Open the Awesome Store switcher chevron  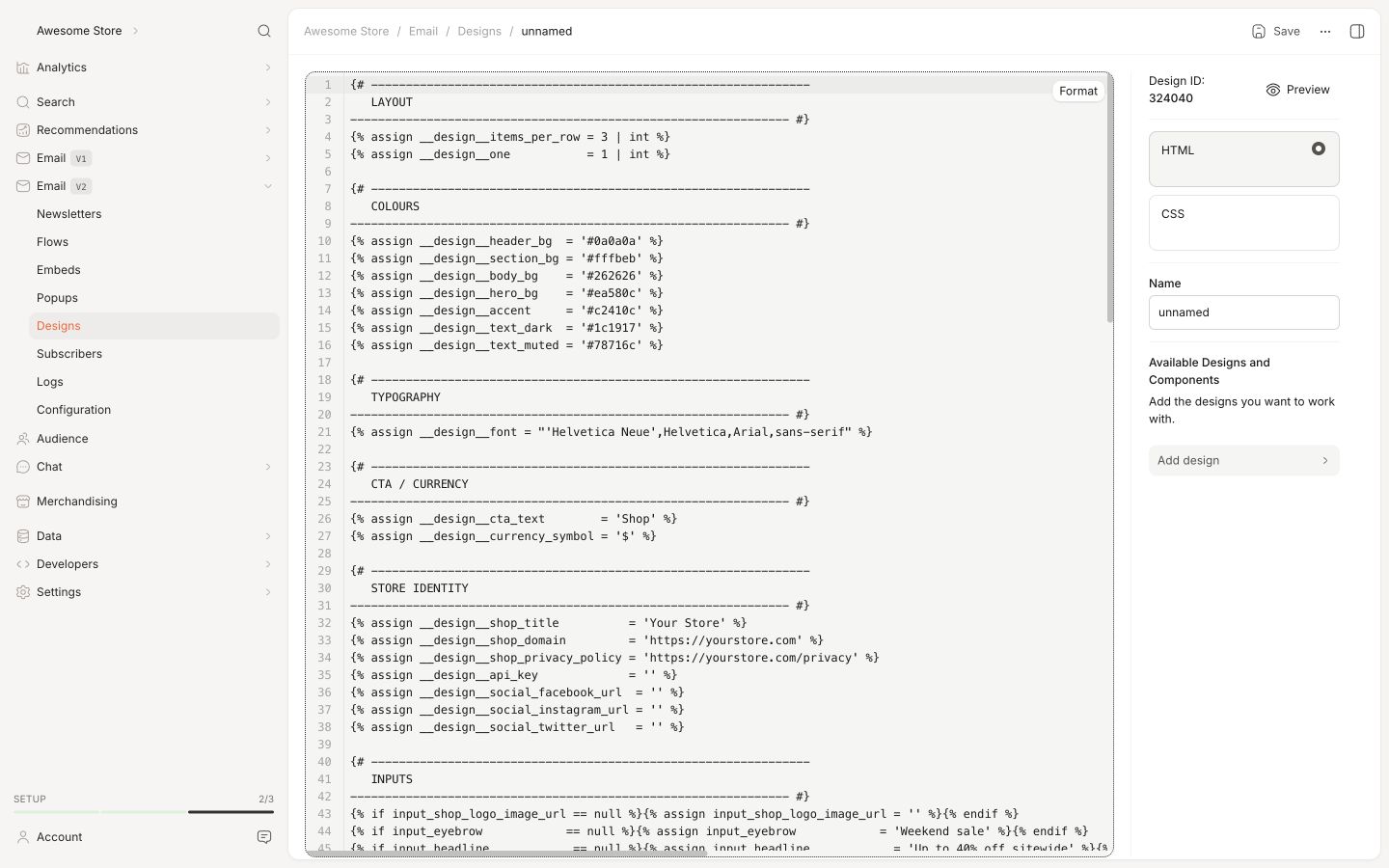pyautogui.click(x=135, y=31)
